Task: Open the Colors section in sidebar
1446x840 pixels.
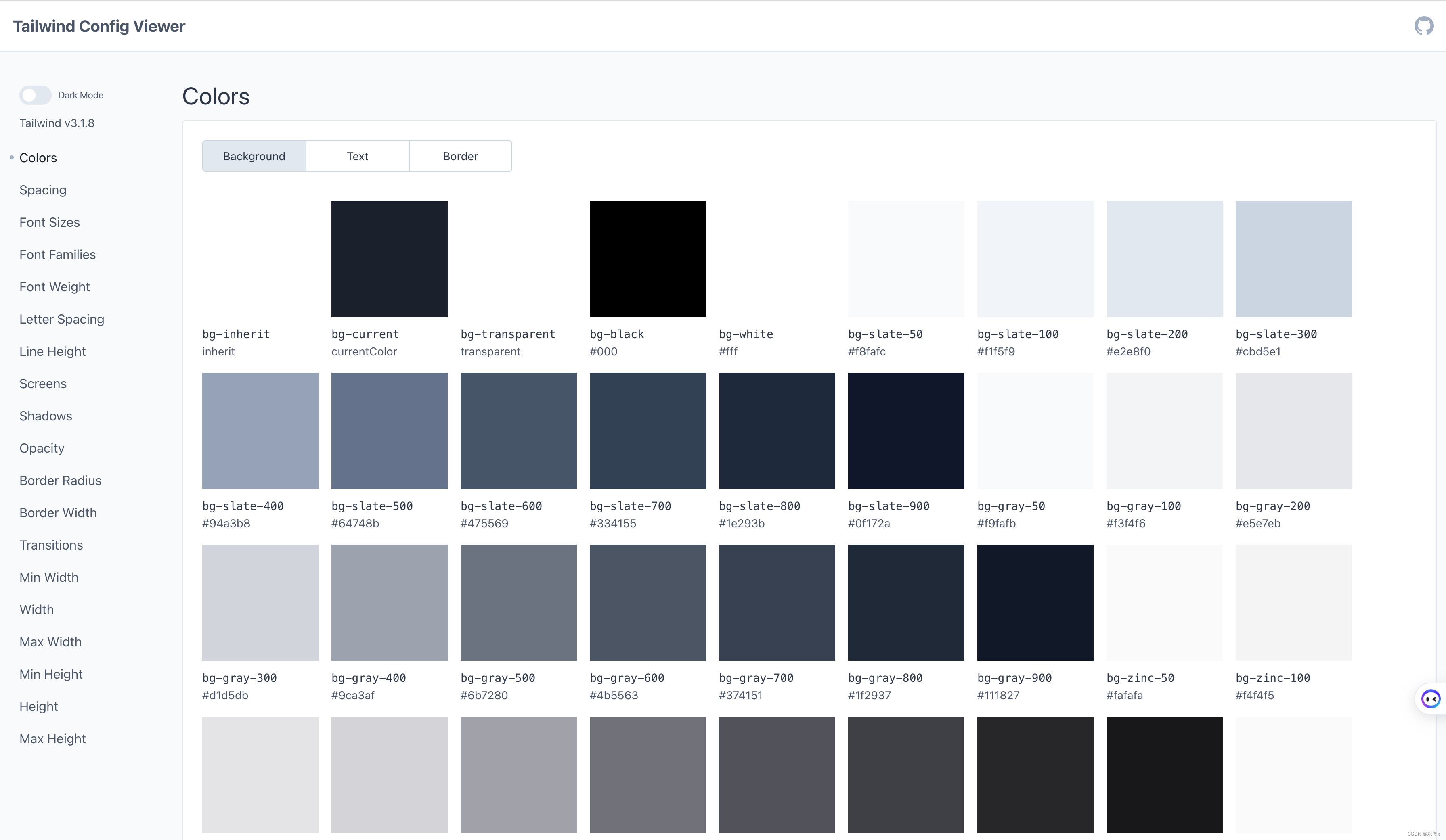Action: 38,157
